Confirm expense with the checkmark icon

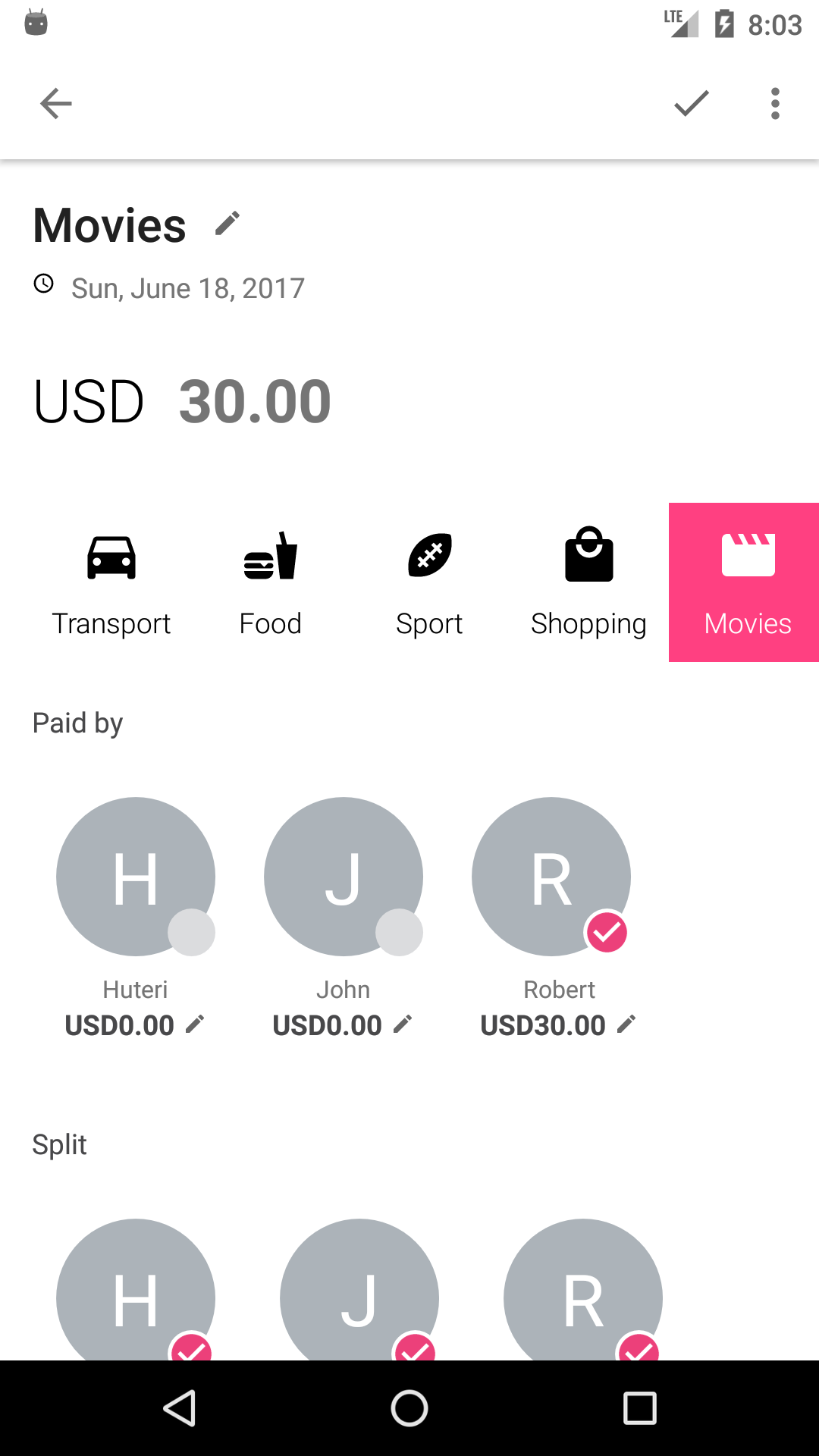tap(691, 103)
